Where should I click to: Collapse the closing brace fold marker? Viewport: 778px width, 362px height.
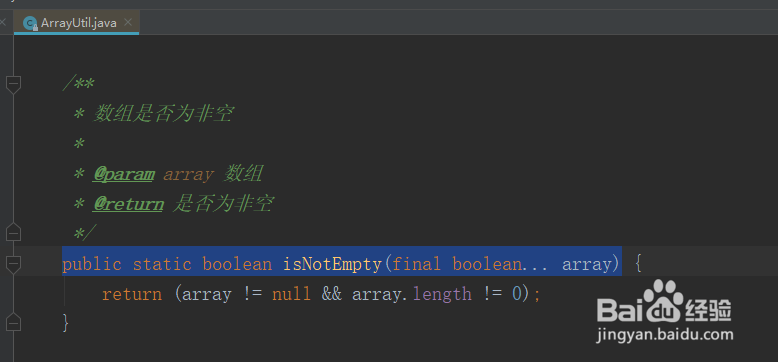pos(13,322)
